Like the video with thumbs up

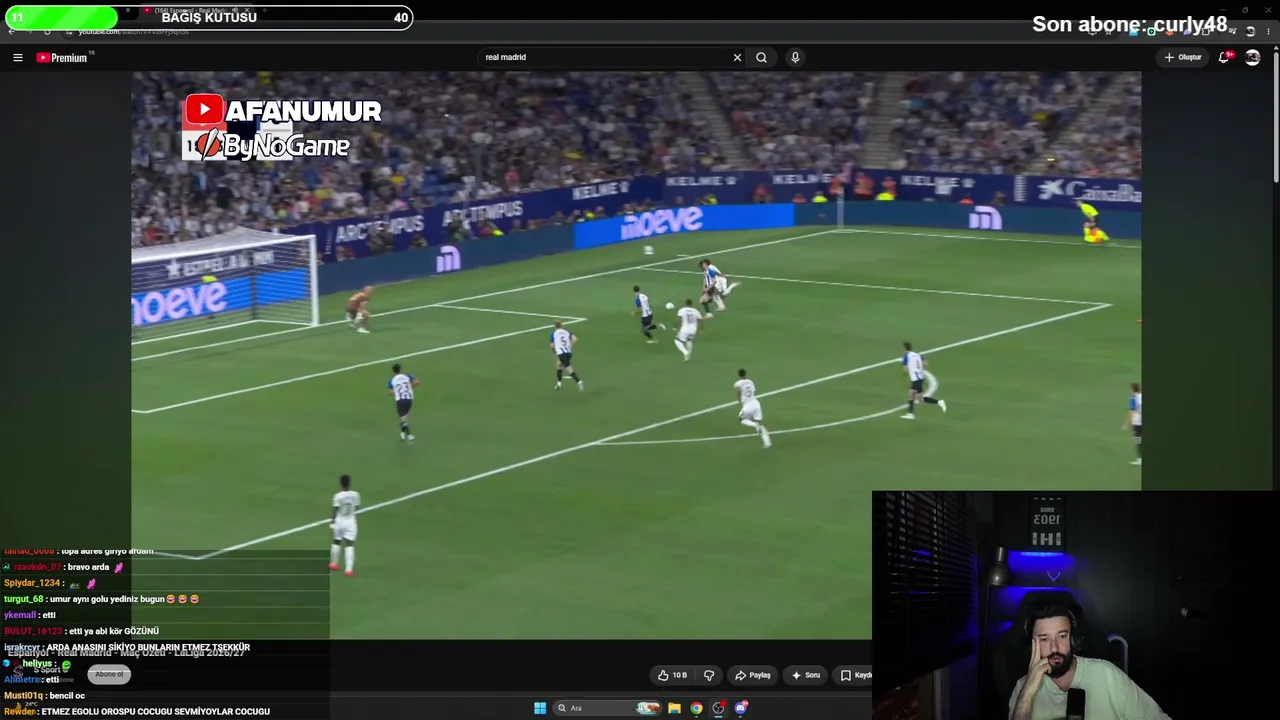pos(672,676)
